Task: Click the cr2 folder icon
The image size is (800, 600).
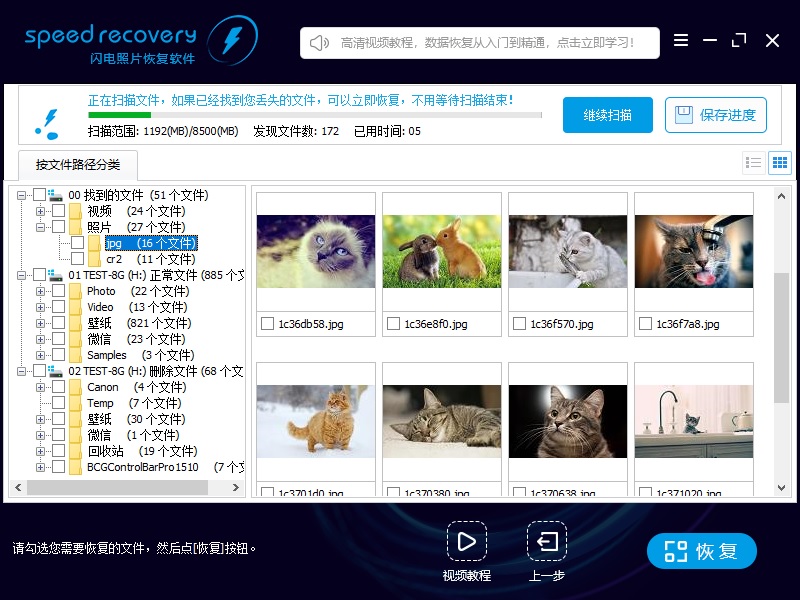Action: point(94,259)
